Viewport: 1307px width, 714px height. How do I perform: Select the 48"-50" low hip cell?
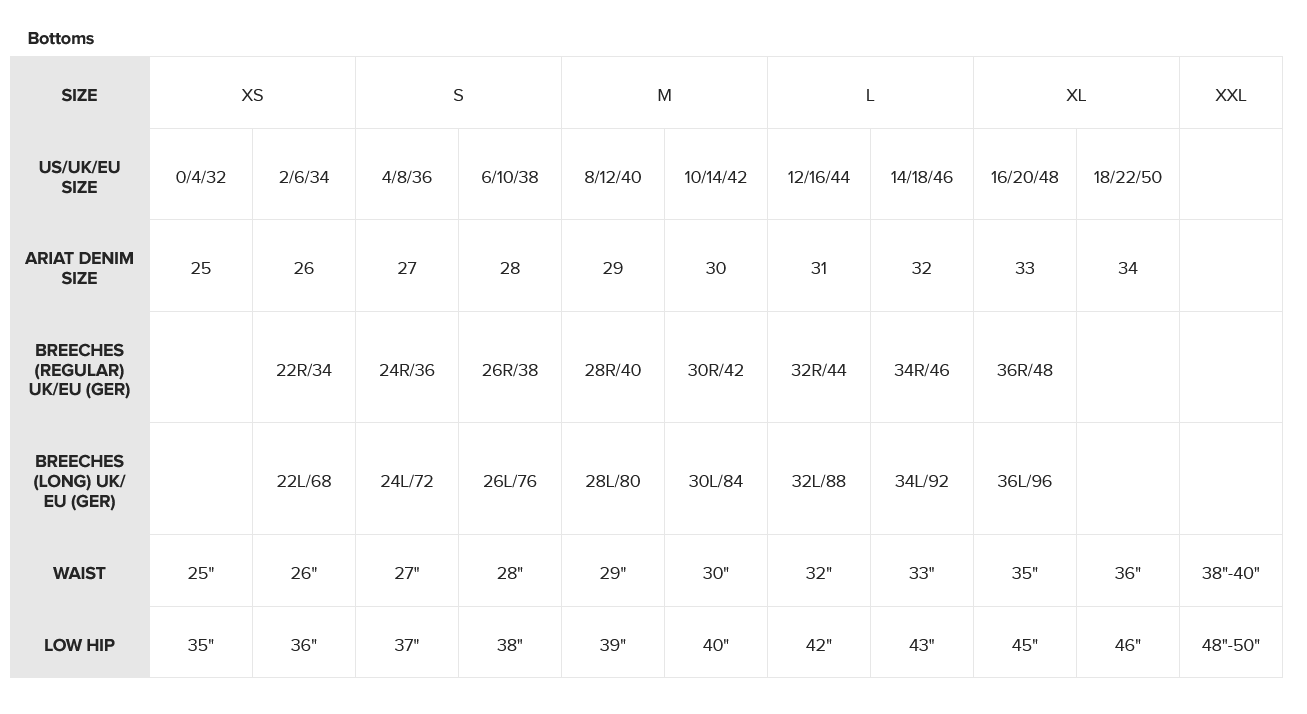pyautogui.click(x=1230, y=645)
